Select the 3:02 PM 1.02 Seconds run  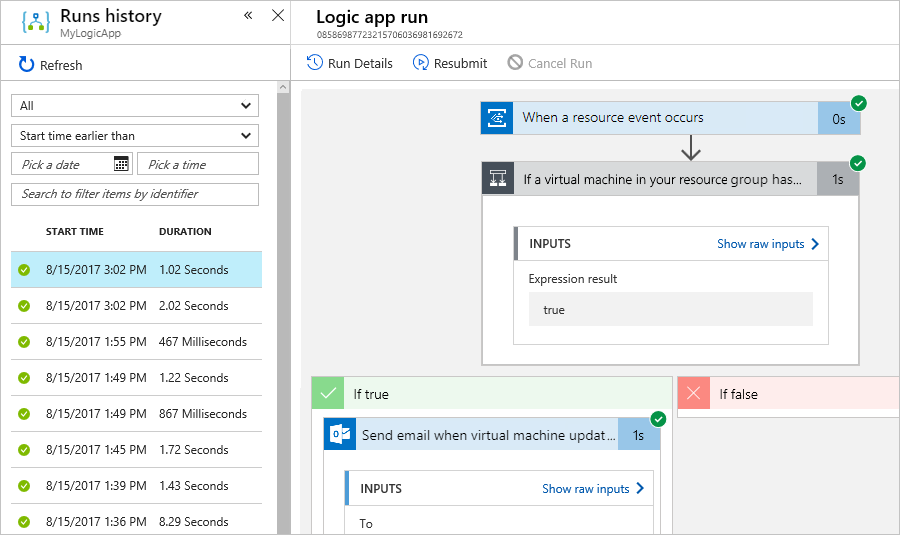tap(137, 269)
